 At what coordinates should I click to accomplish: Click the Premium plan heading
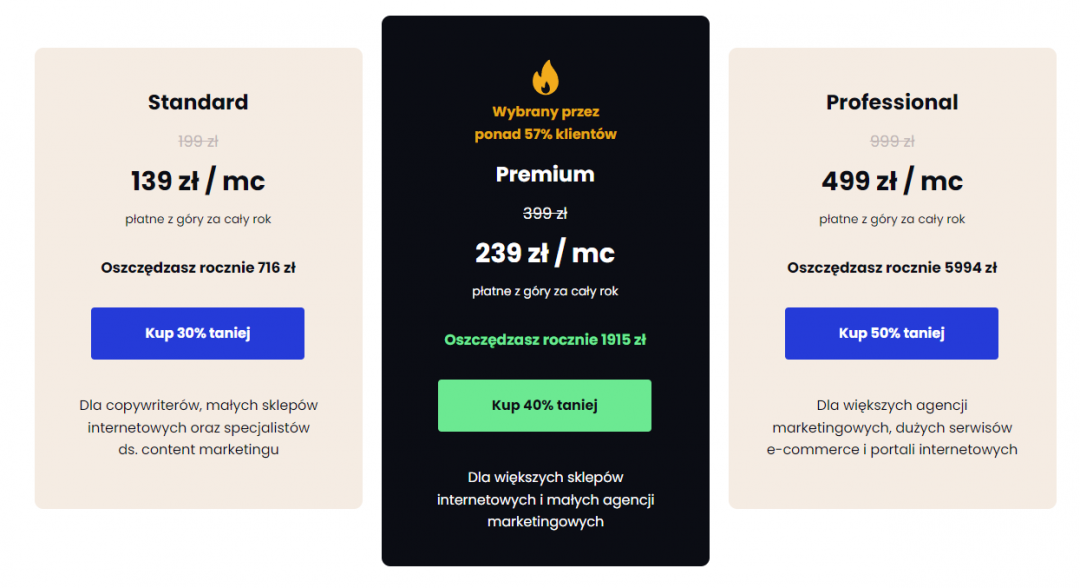pyautogui.click(x=545, y=174)
